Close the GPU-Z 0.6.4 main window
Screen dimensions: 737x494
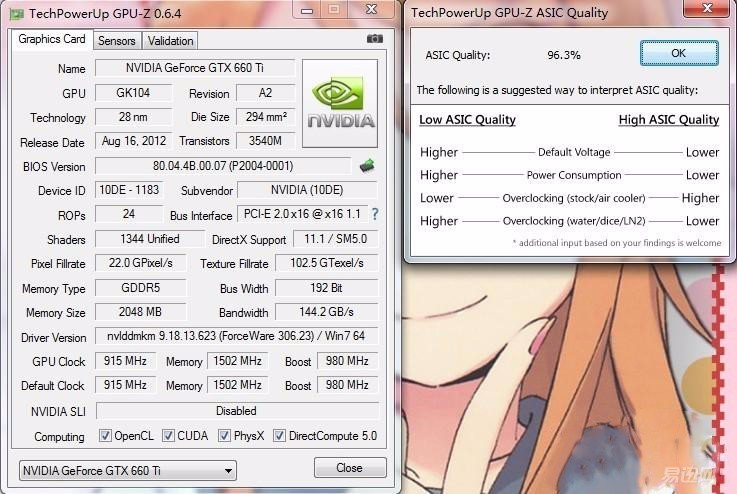371,9
